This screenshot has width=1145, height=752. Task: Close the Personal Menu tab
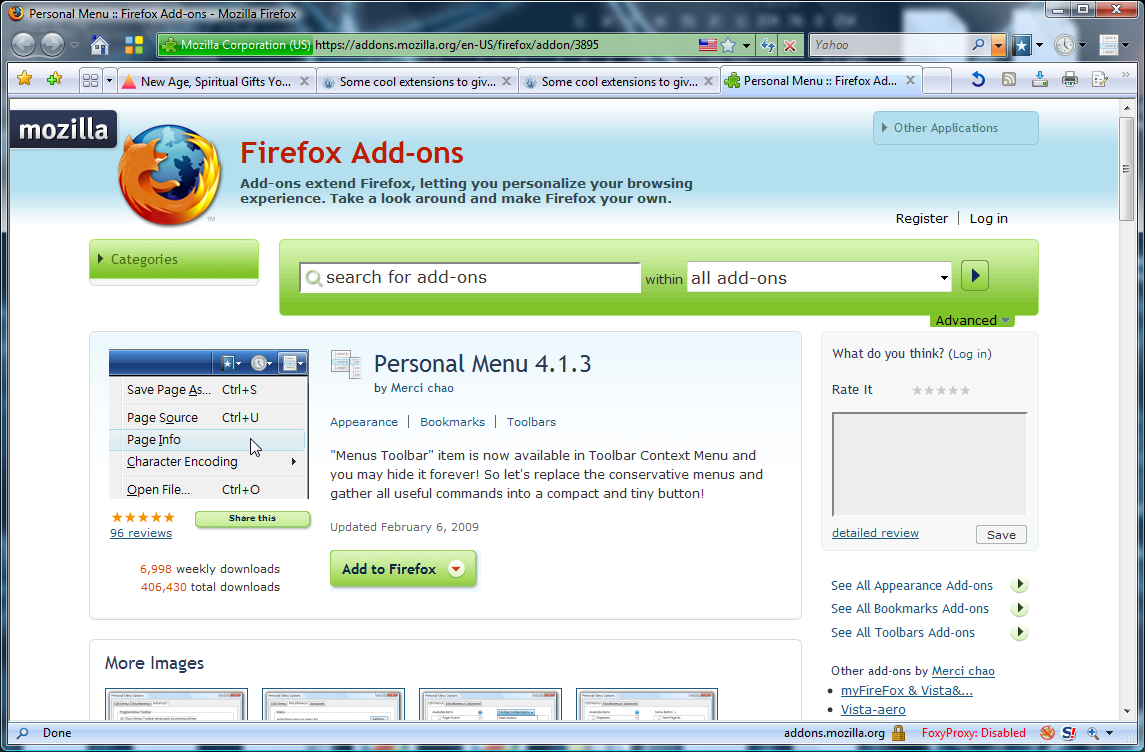pos(910,80)
